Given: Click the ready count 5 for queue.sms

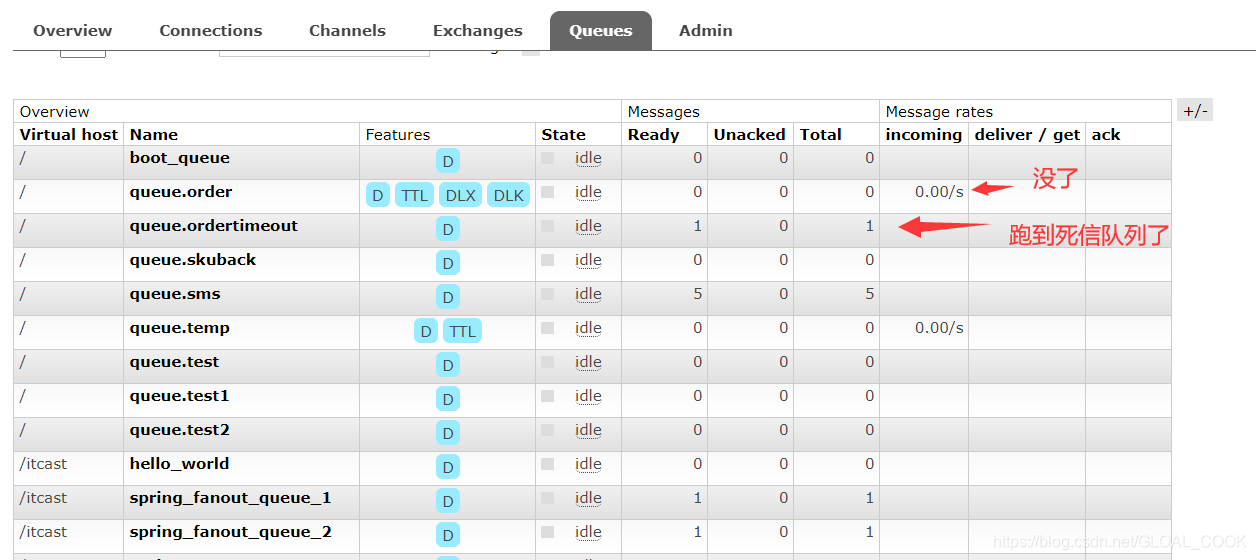Looking at the screenshot, I should 697,294.
